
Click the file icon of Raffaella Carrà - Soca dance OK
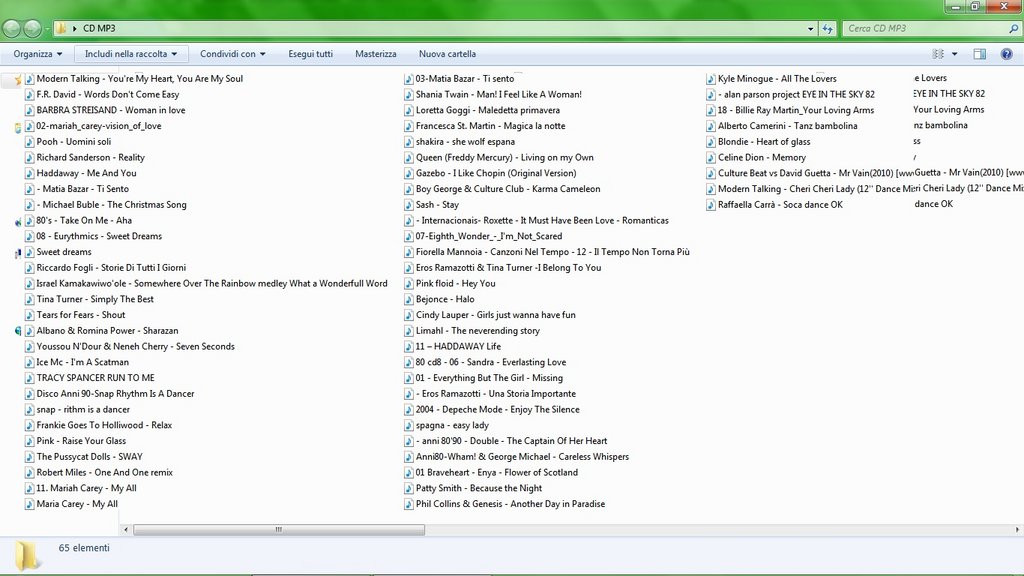pyautogui.click(x=711, y=204)
